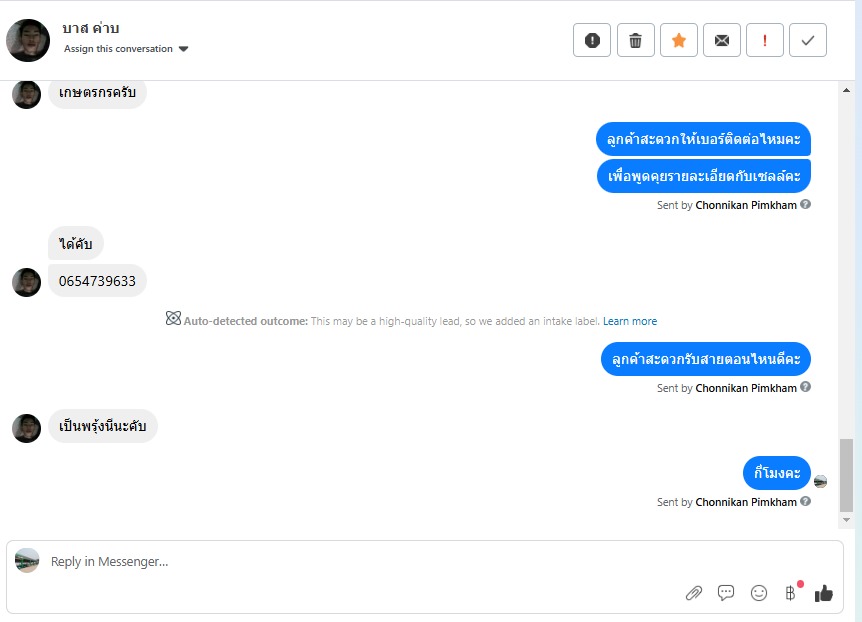
Task: Click the atom icon beside Auto-detected outcome
Action: (173, 319)
